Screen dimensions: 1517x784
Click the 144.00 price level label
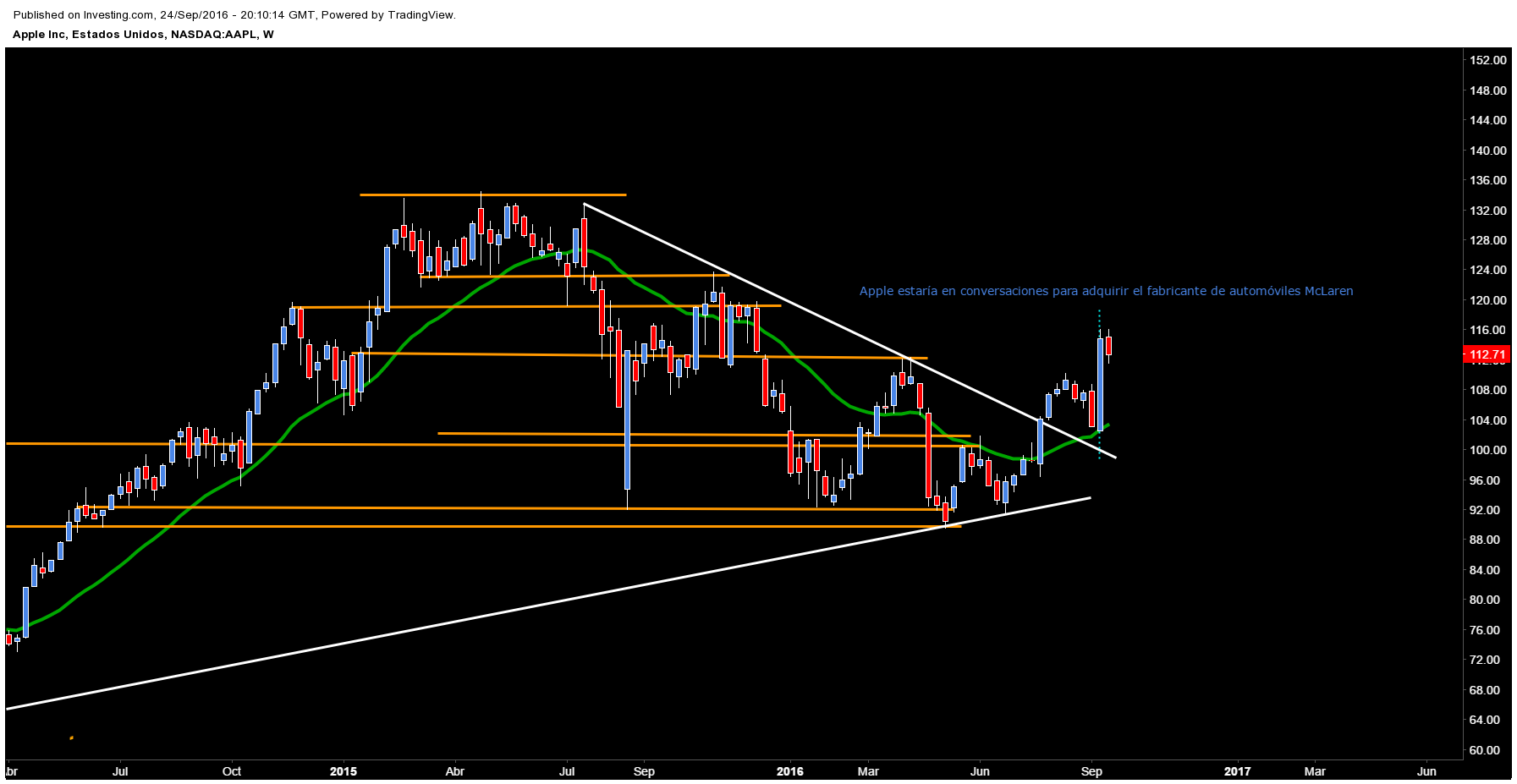1487,120
